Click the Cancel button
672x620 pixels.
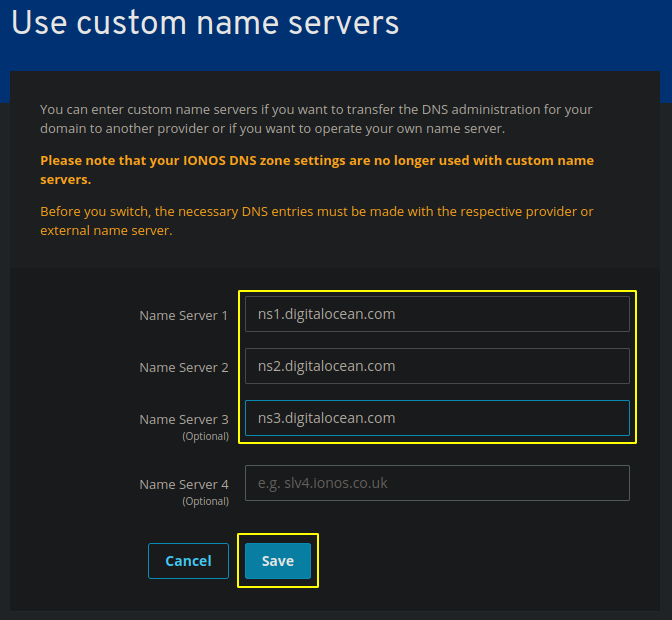(188, 561)
